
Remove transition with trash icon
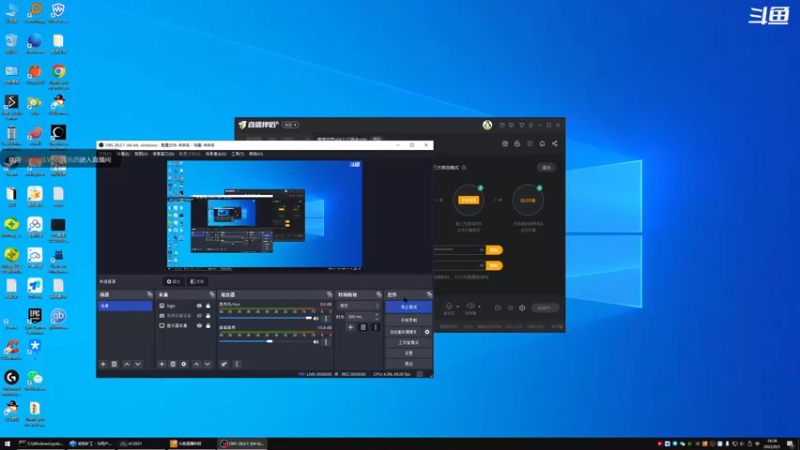[363, 328]
